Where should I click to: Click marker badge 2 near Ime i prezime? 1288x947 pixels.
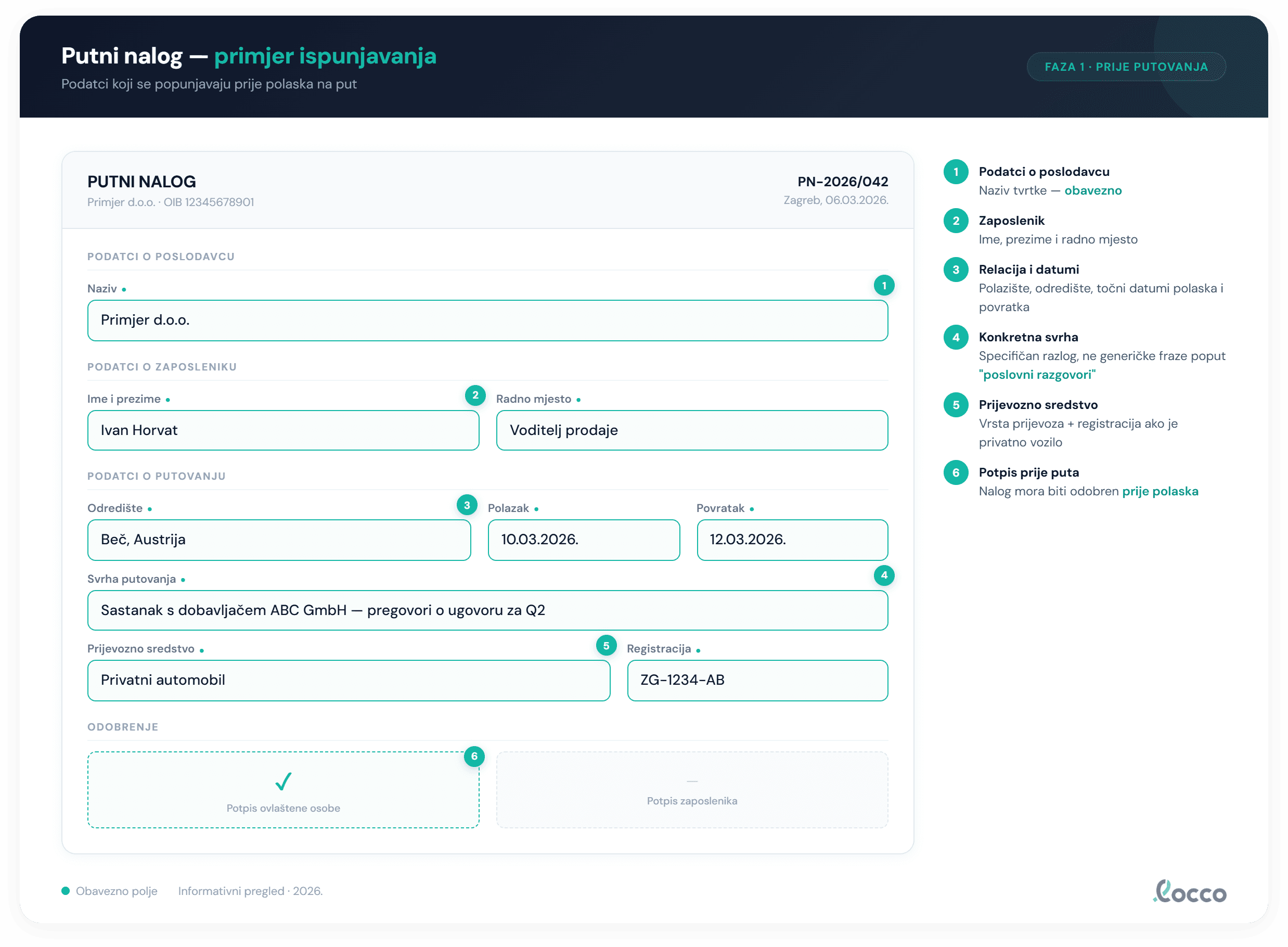pos(475,395)
